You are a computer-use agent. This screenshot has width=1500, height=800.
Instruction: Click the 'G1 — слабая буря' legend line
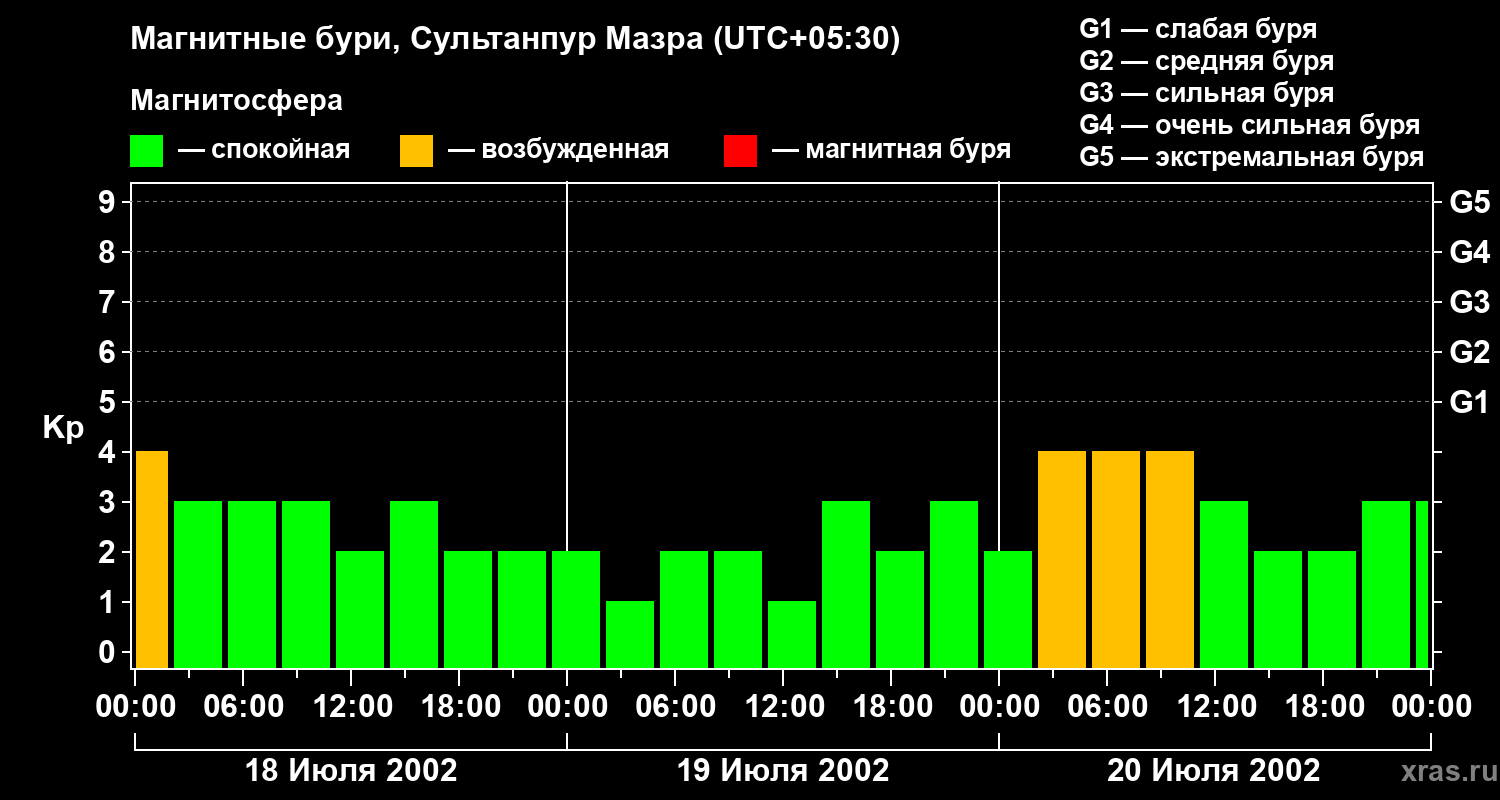click(1198, 29)
